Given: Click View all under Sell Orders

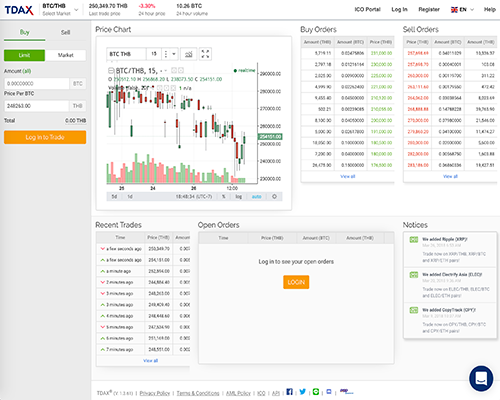Looking at the screenshot, I should click(x=450, y=176).
